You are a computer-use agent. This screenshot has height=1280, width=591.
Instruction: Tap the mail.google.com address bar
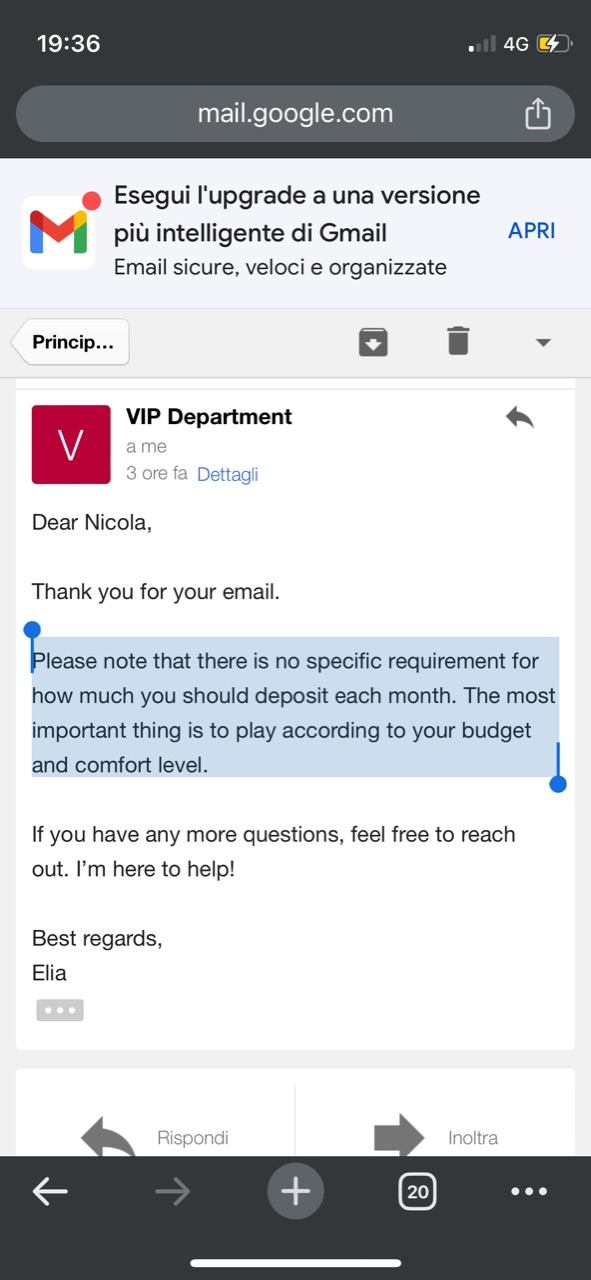tap(295, 113)
